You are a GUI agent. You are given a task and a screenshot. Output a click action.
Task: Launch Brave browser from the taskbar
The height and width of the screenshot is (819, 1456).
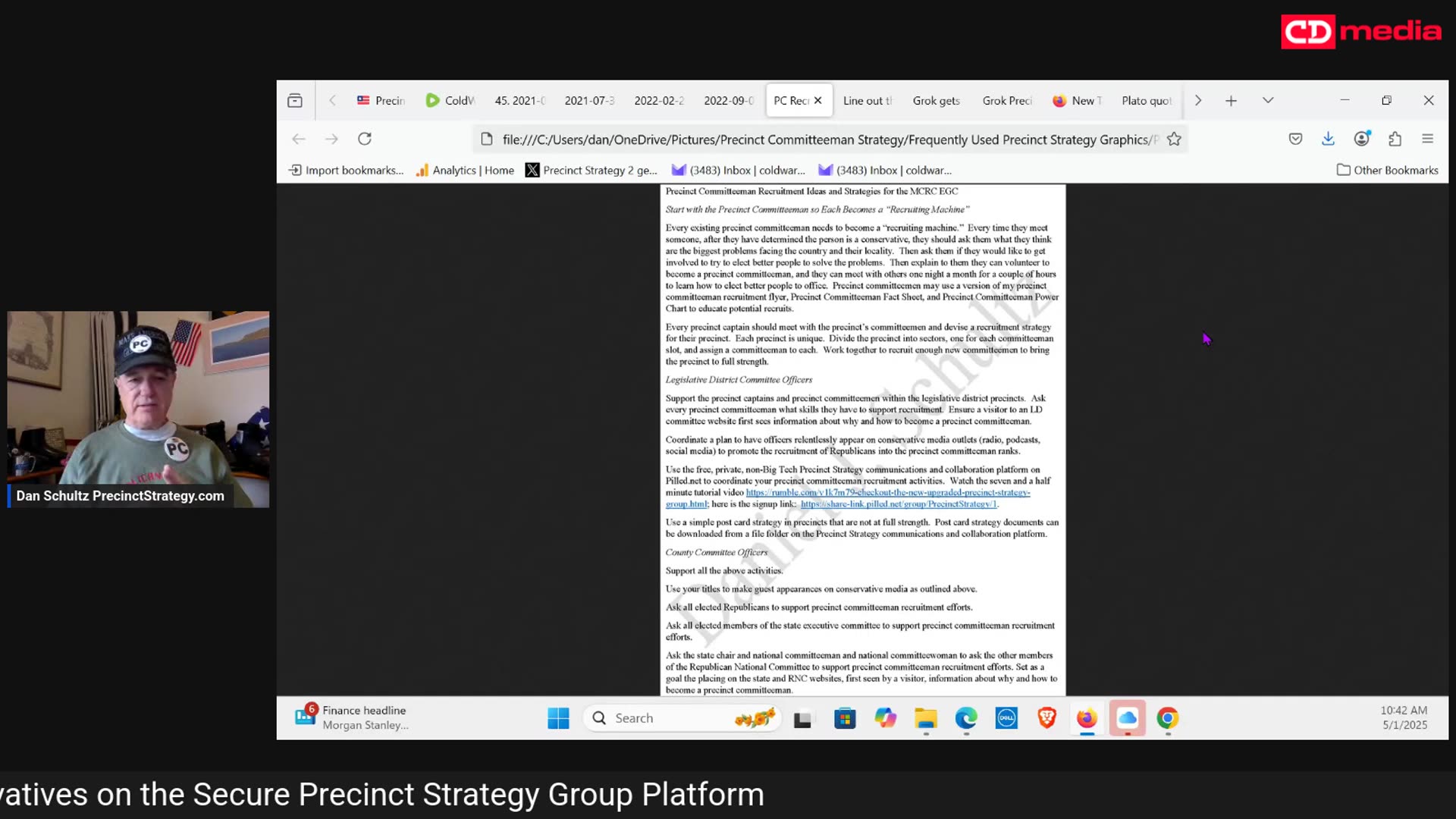(x=1046, y=718)
